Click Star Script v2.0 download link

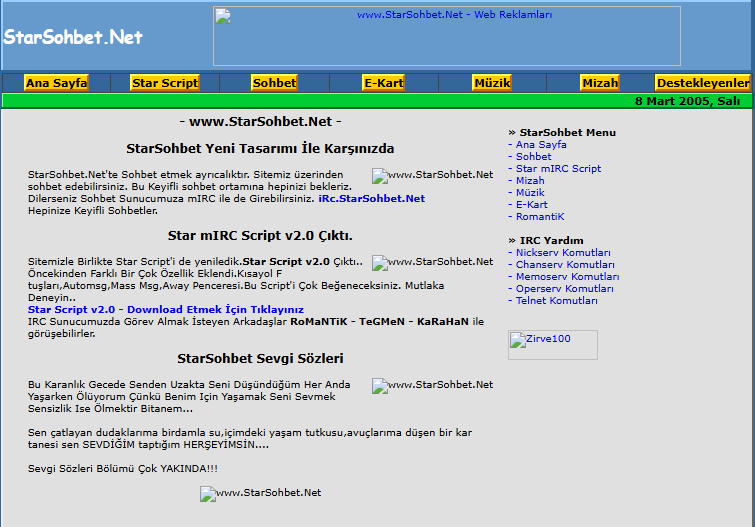(166, 309)
